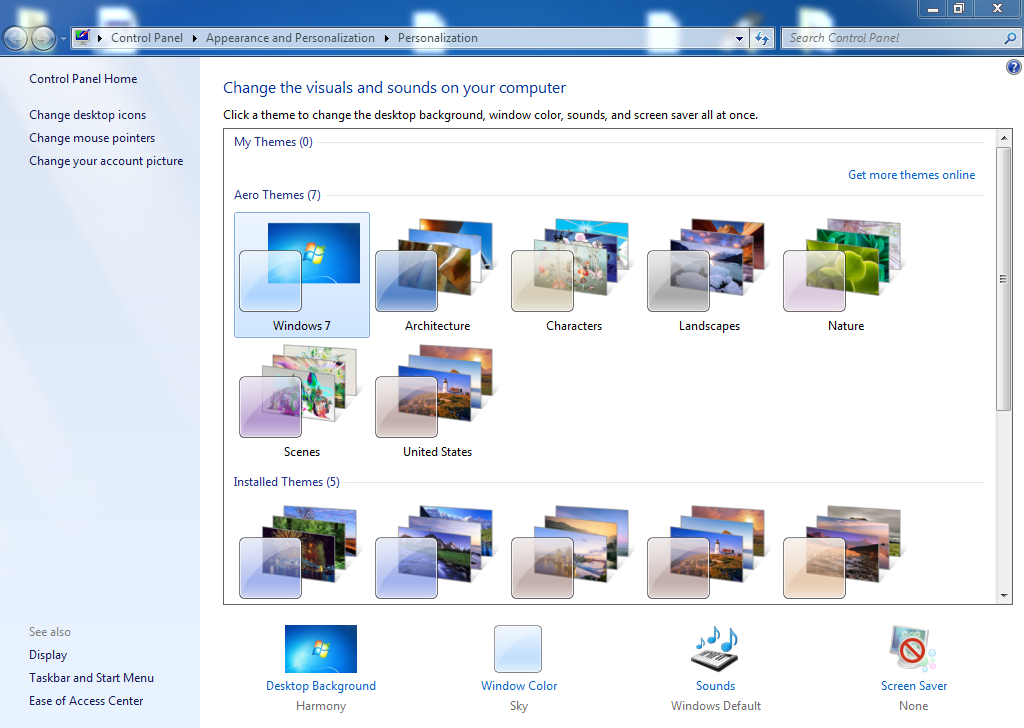Click the Screen Saver link
This screenshot has height=728, width=1024.
pos(914,686)
